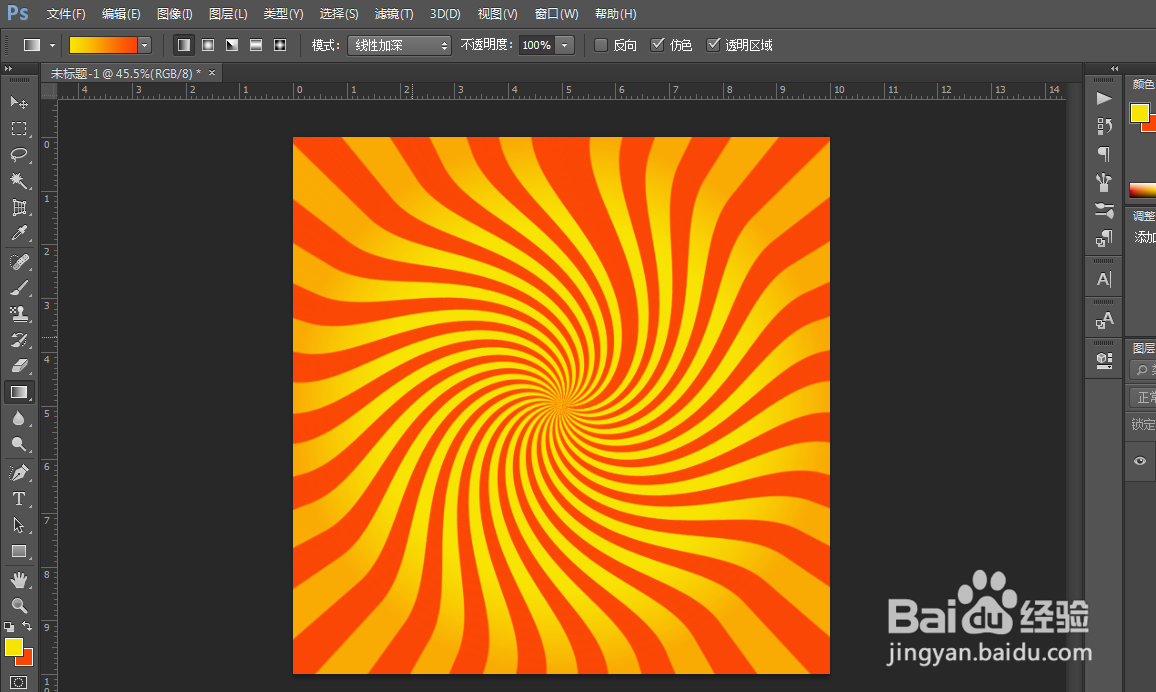Open the Actions panel play icon
This screenshot has width=1156, height=692.
pyautogui.click(x=1104, y=99)
